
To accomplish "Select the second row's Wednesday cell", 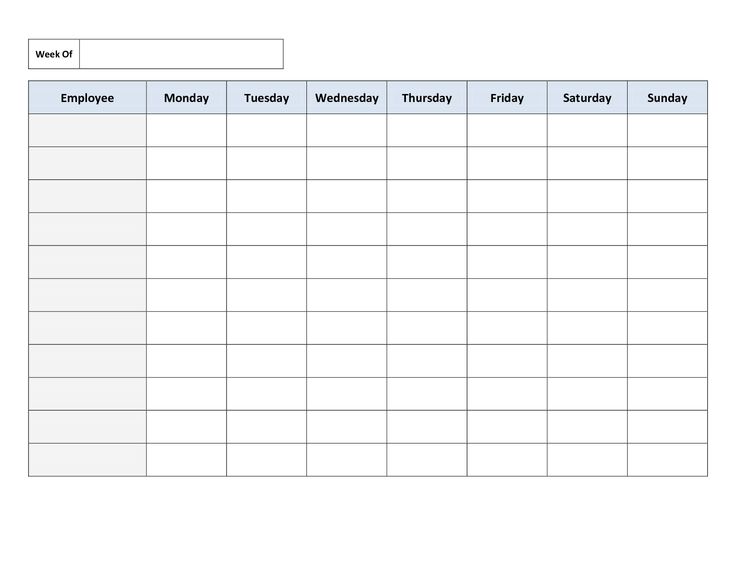I will point(347,163).
